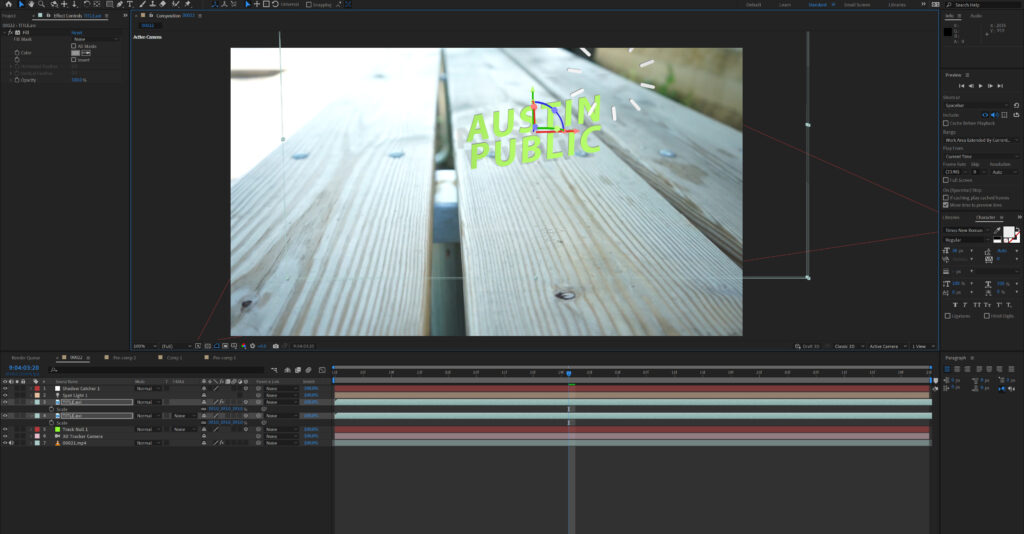Open Classic 3D renderer dropdown
This screenshot has height=534, width=1024.
pyautogui.click(x=848, y=346)
